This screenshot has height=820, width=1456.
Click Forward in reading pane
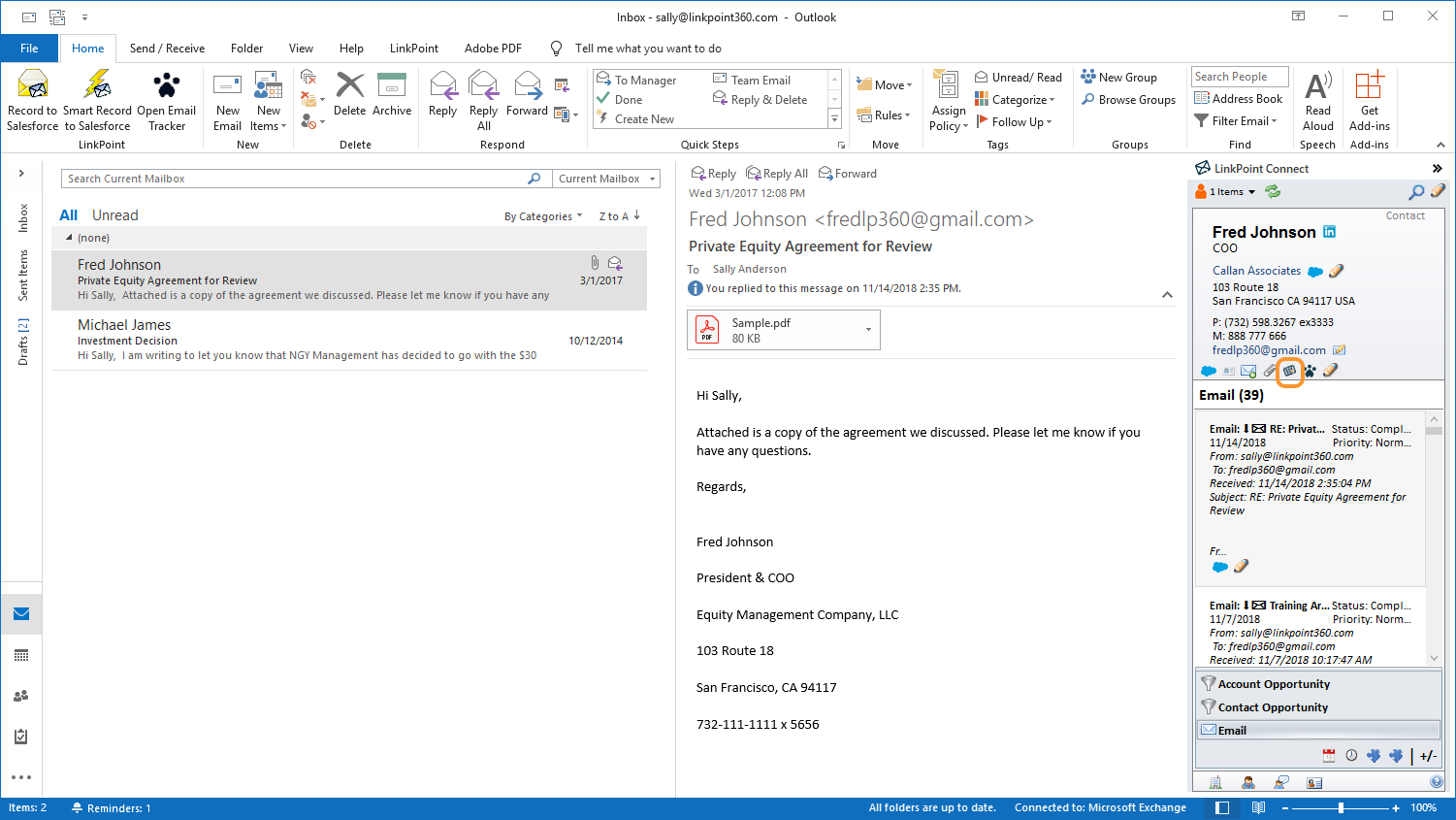(847, 174)
